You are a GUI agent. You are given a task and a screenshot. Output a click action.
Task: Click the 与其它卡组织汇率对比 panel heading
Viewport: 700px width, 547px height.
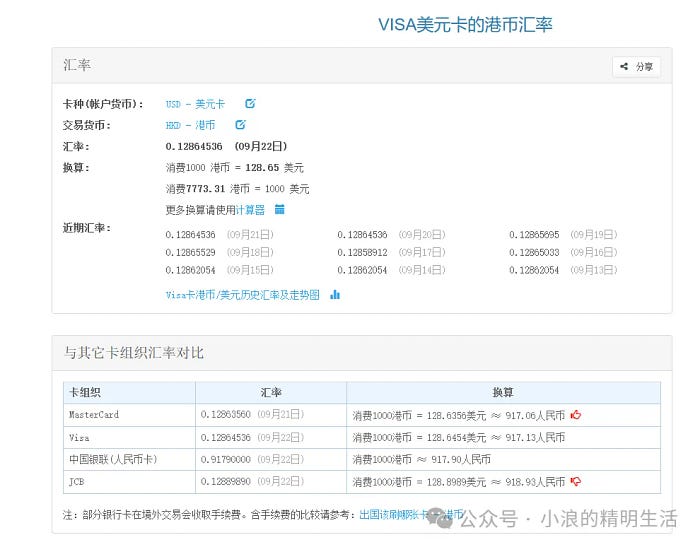click(133, 353)
